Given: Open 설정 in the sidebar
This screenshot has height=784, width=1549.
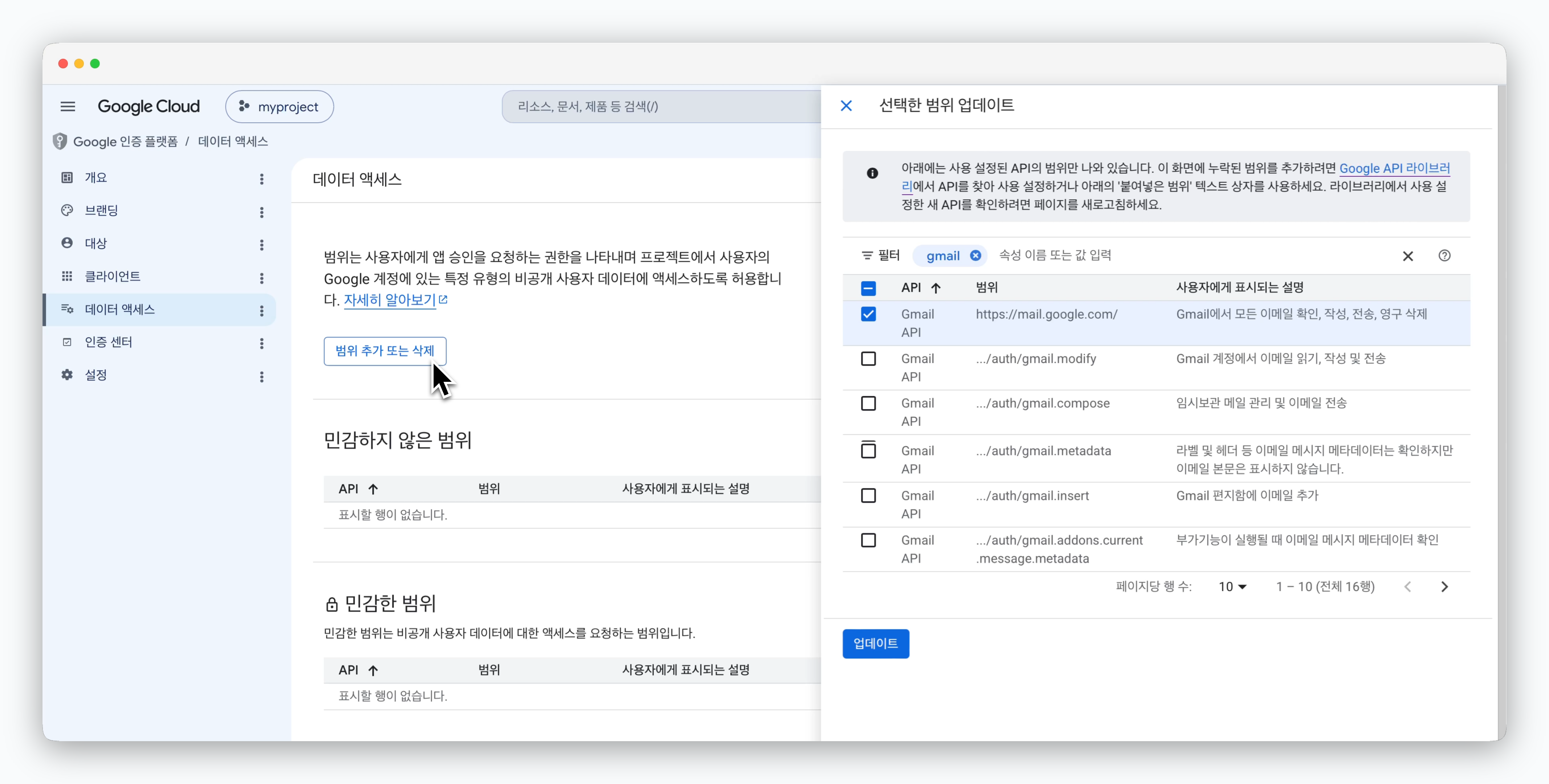Looking at the screenshot, I should click(96, 375).
